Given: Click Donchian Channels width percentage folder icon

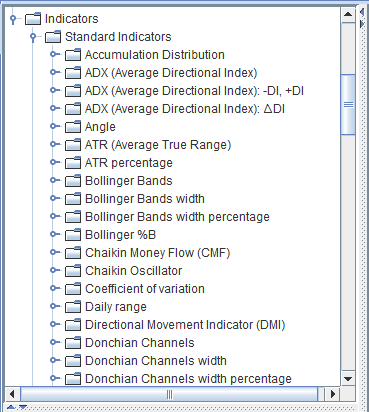Looking at the screenshot, I should pos(73,379).
